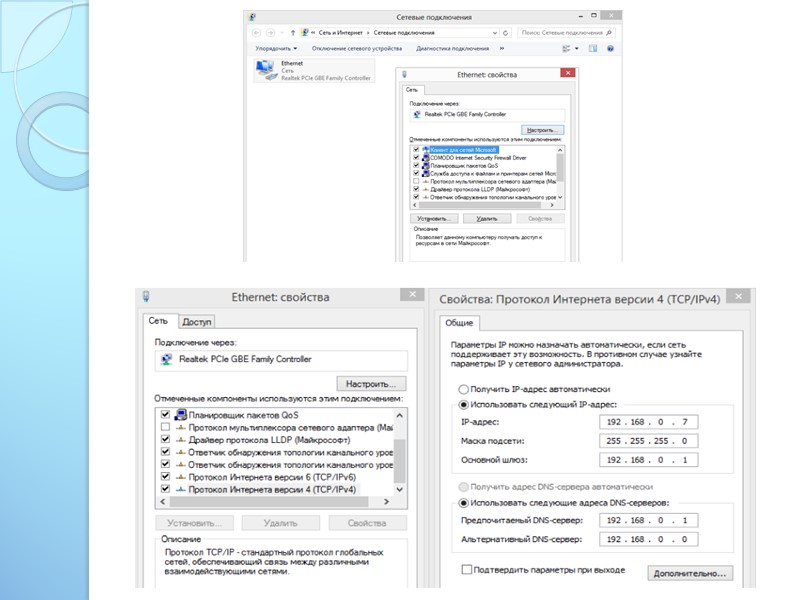Toggle the preview pane icon

click(593, 48)
